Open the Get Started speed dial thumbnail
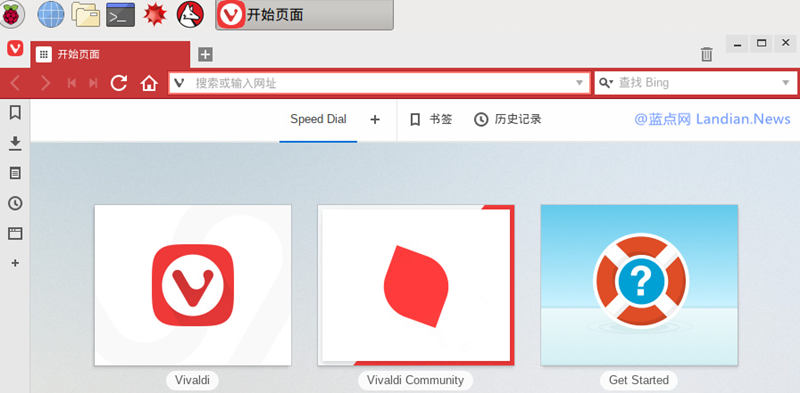The width and height of the screenshot is (800, 393). click(639, 285)
